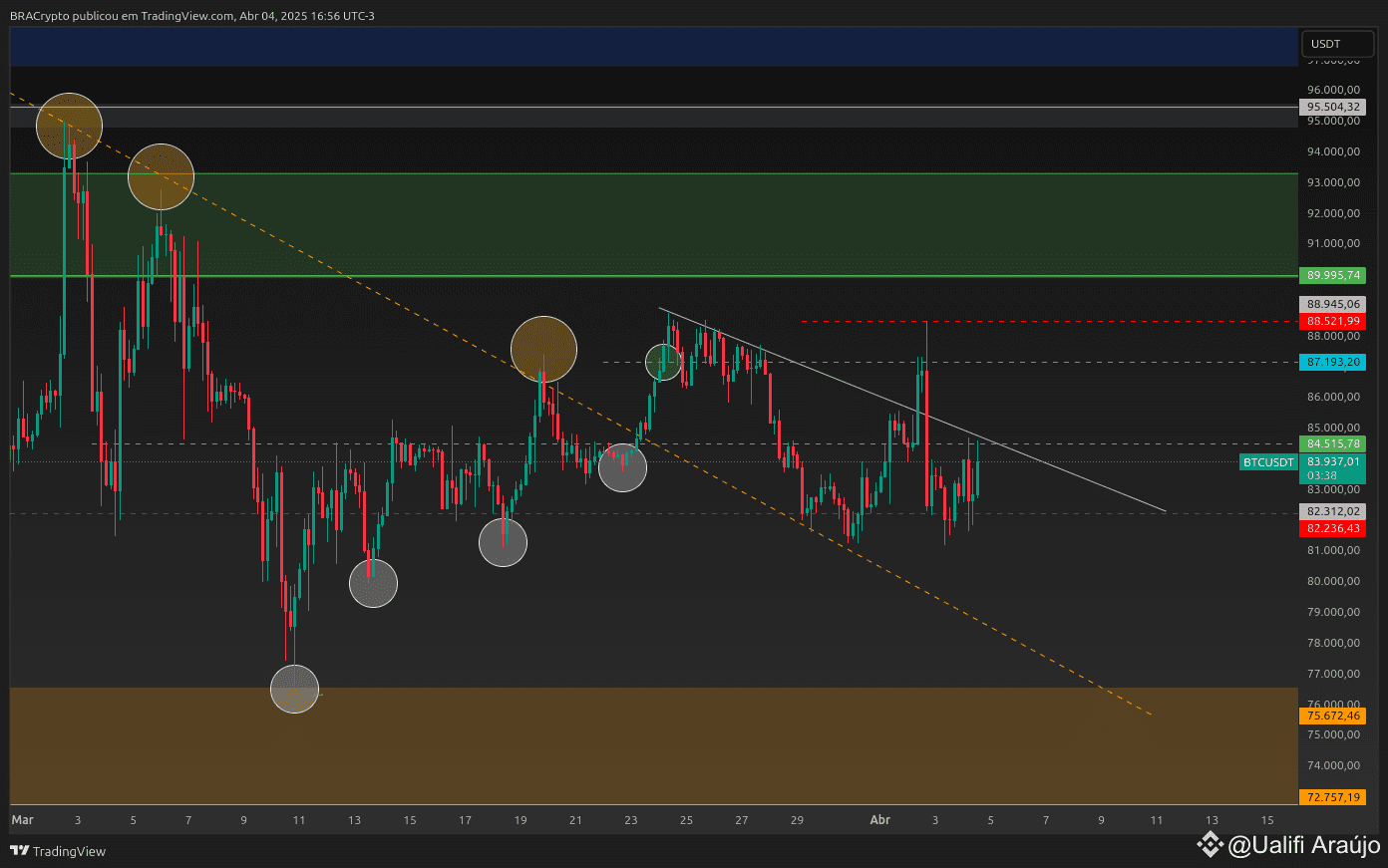Click the 25 date on time axis
The width and height of the screenshot is (1388, 868).
click(x=686, y=820)
